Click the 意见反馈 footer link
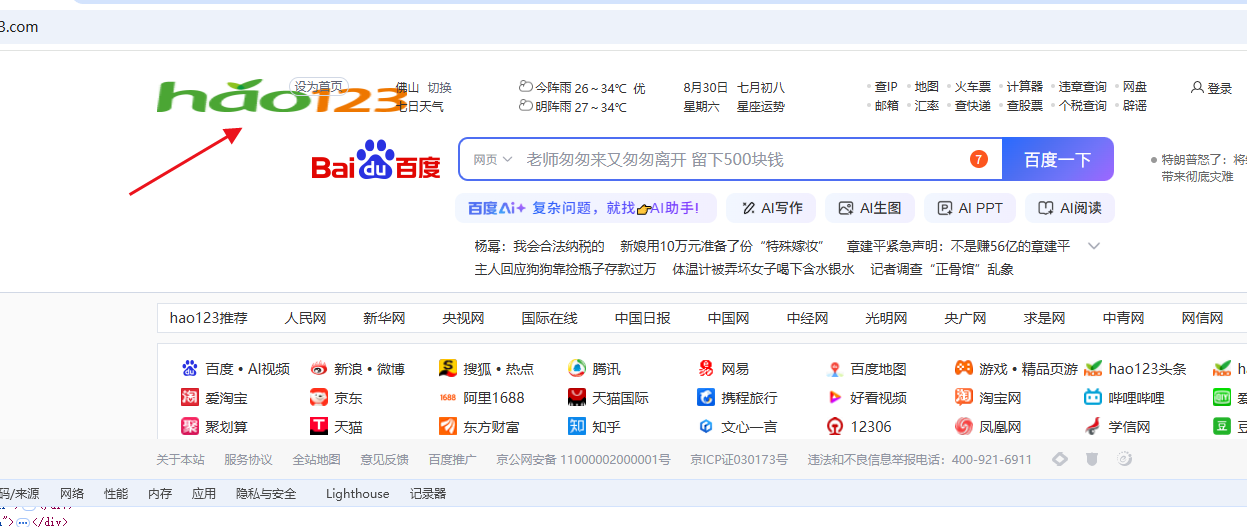Viewport: 1247px width, 527px height. tap(384, 460)
